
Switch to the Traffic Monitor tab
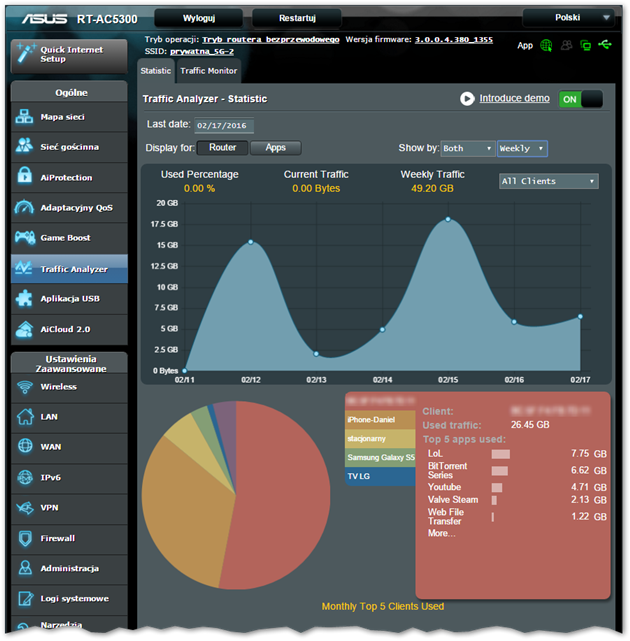(209, 71)
